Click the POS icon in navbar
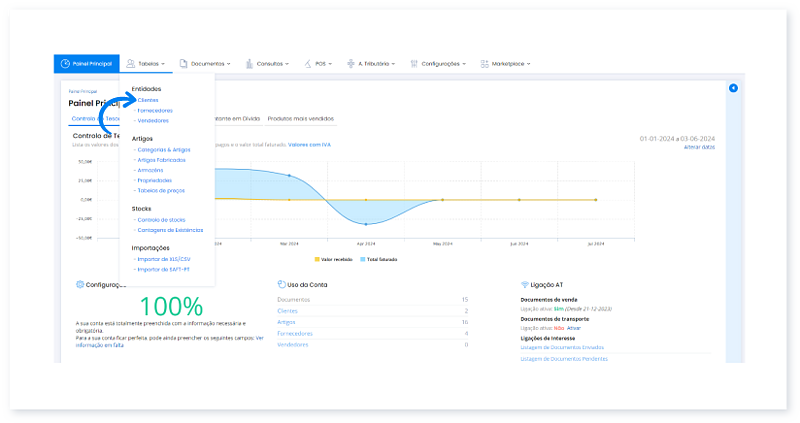The width and height of the screenshot is (800, 423). click(x=308, y=63)
